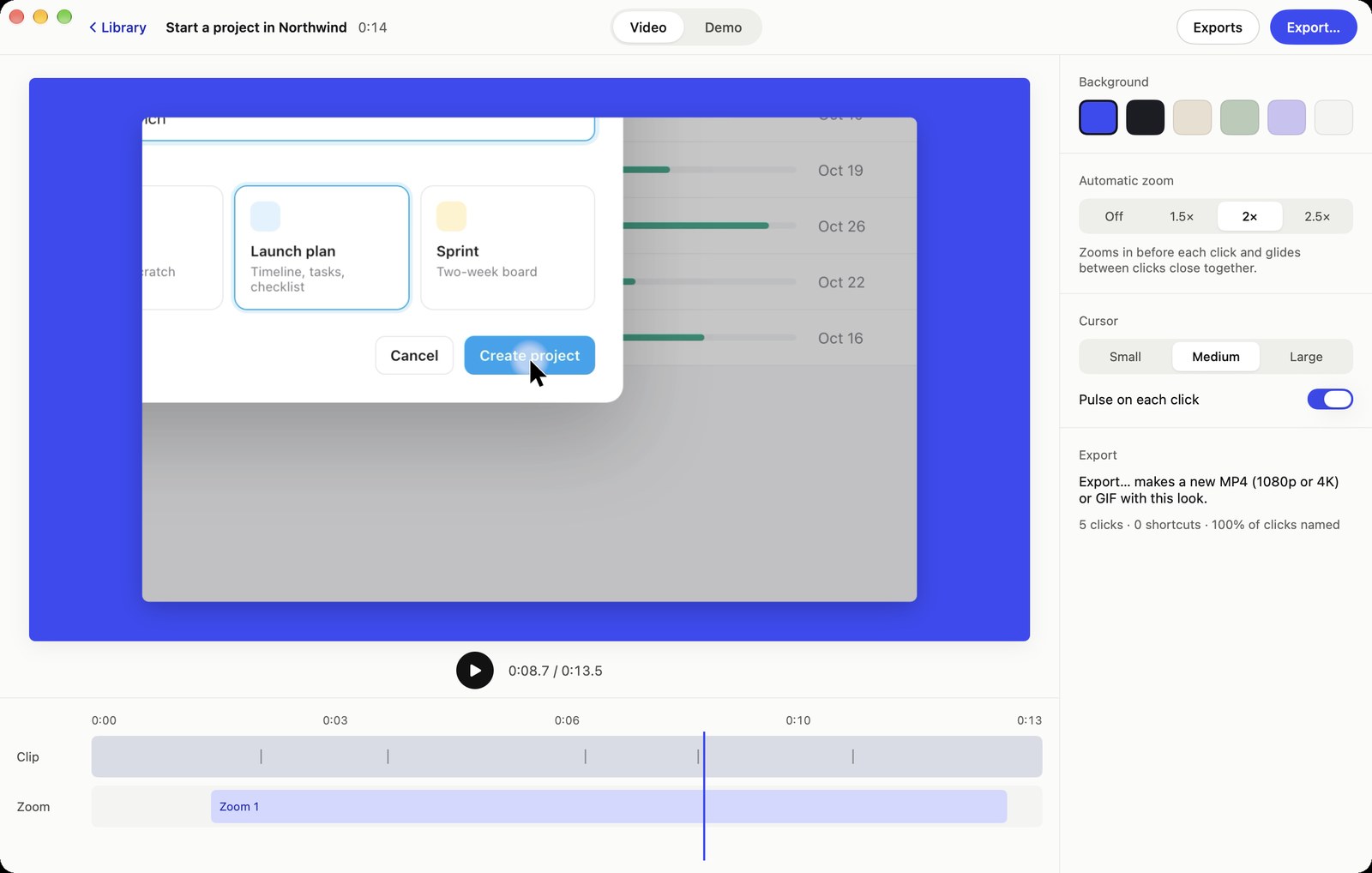The image size is (1372, 873).
Task: Choose Medium cursor size
Action: pos(1216,357)
